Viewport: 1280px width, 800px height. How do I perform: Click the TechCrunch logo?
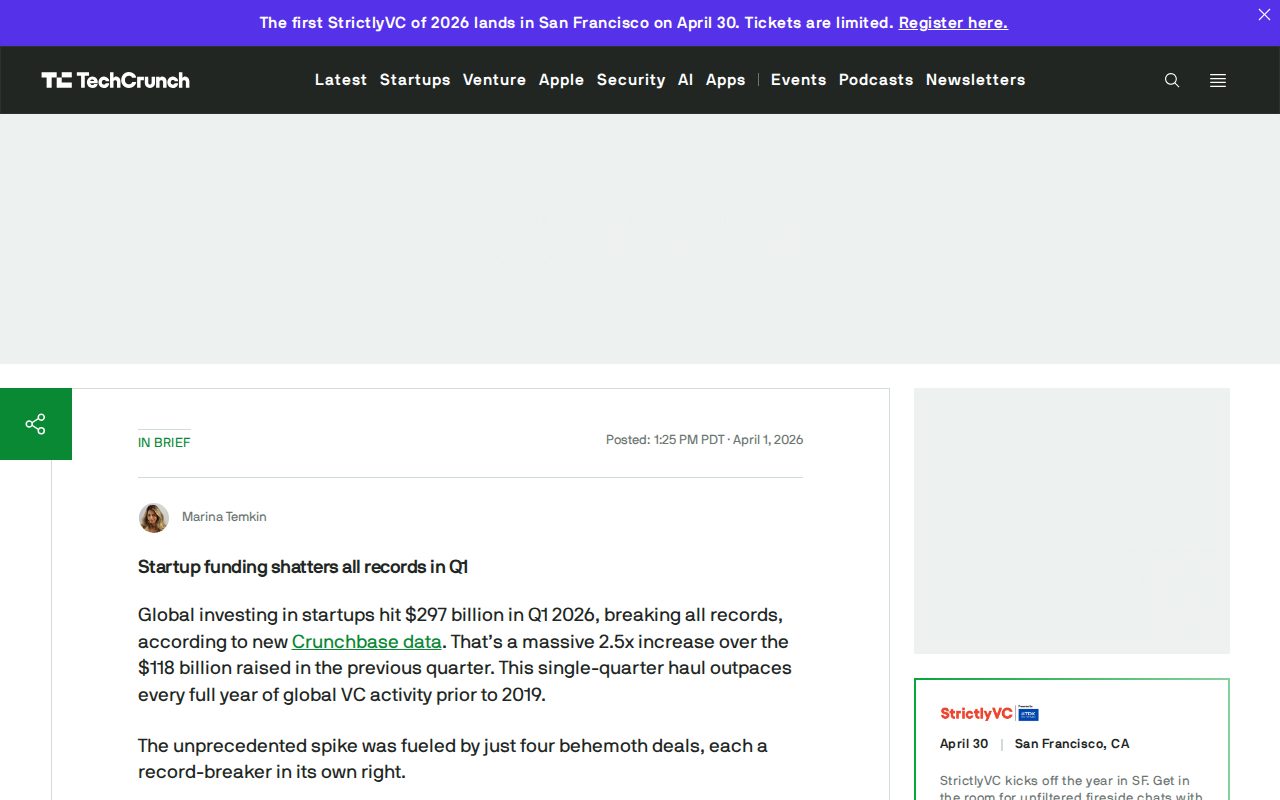click(x=115, y=80)
